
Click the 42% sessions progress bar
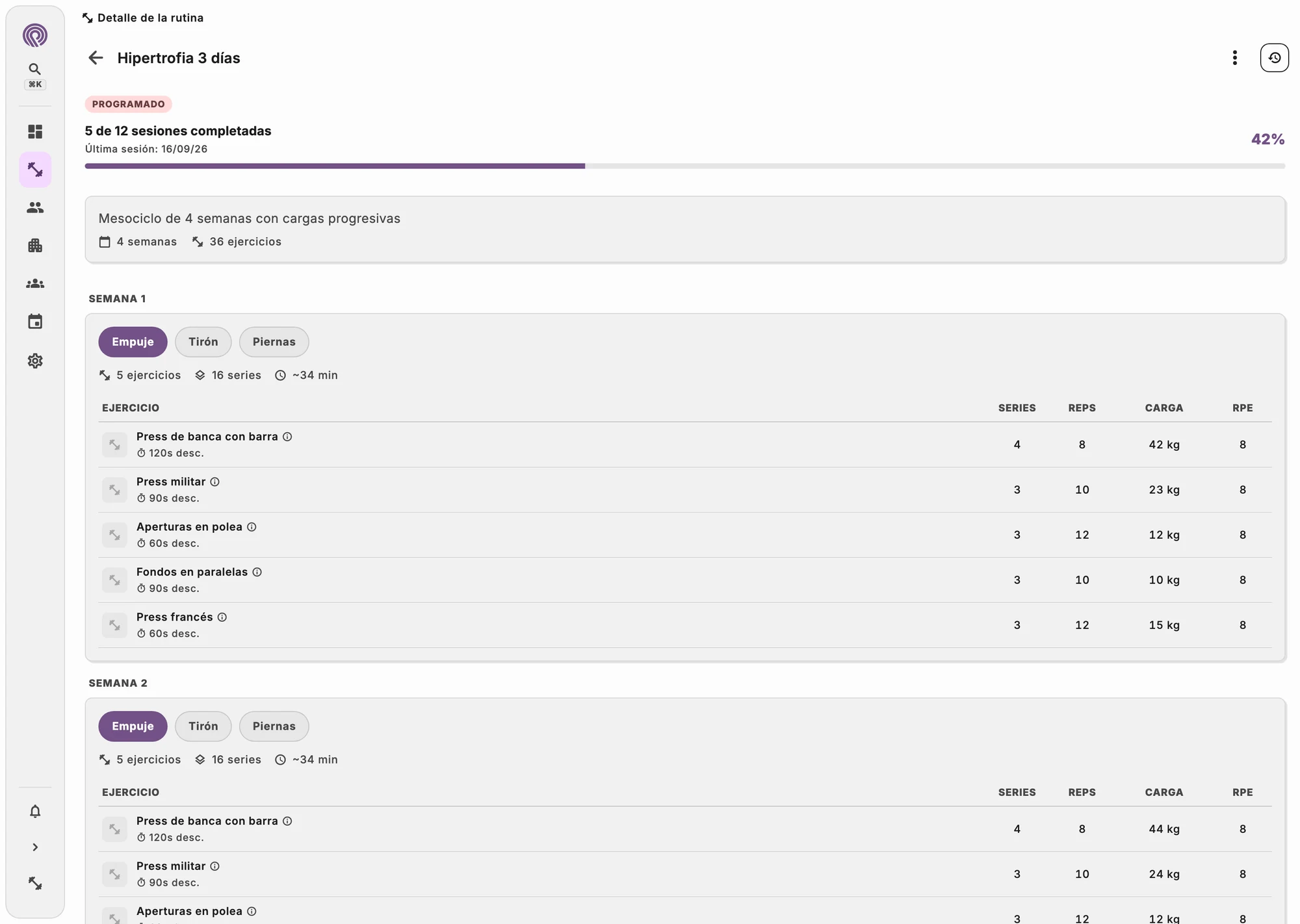(x=684, y=166)
